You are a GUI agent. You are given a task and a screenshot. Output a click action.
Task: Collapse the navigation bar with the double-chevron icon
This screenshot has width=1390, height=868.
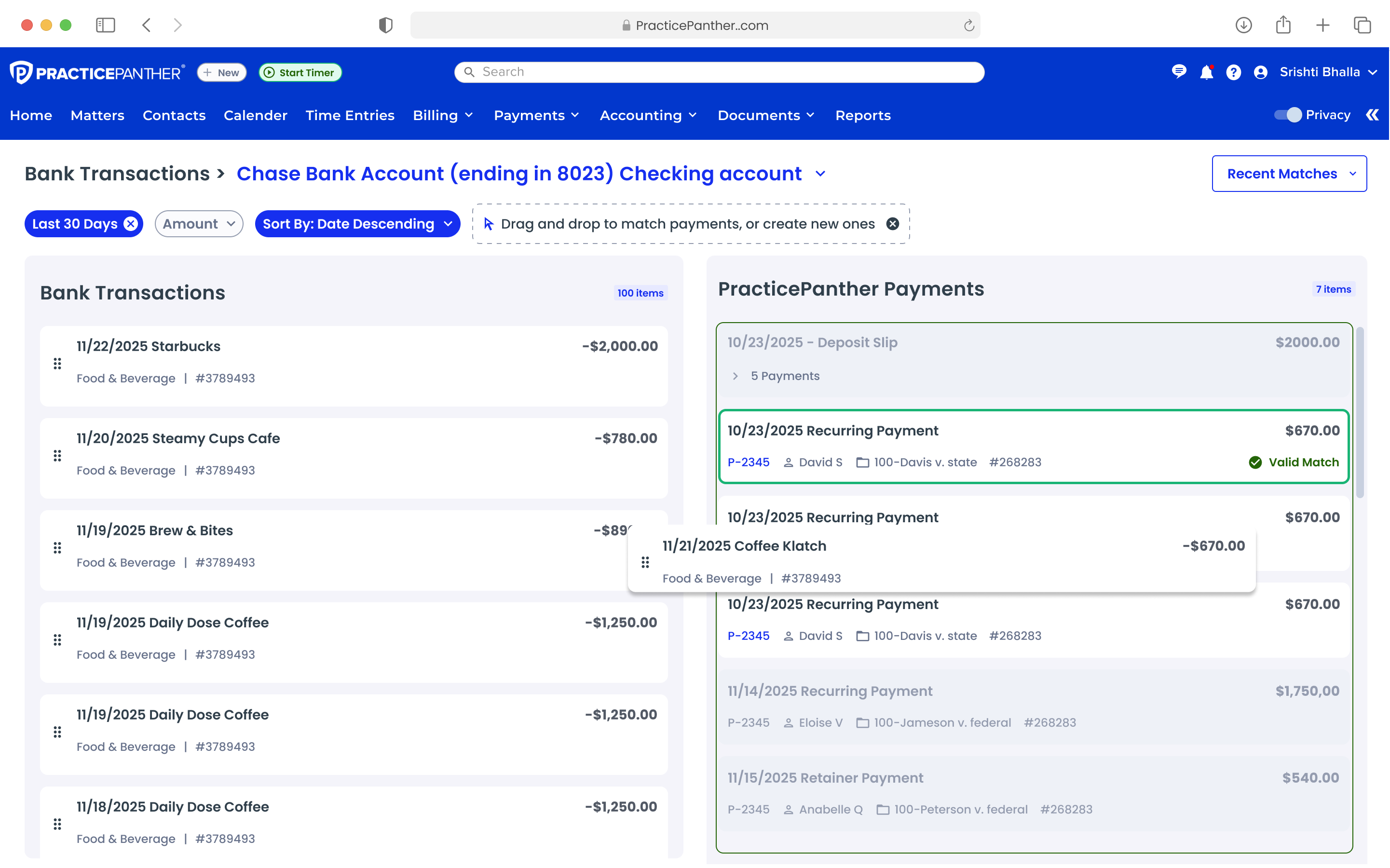(1373, 115)
